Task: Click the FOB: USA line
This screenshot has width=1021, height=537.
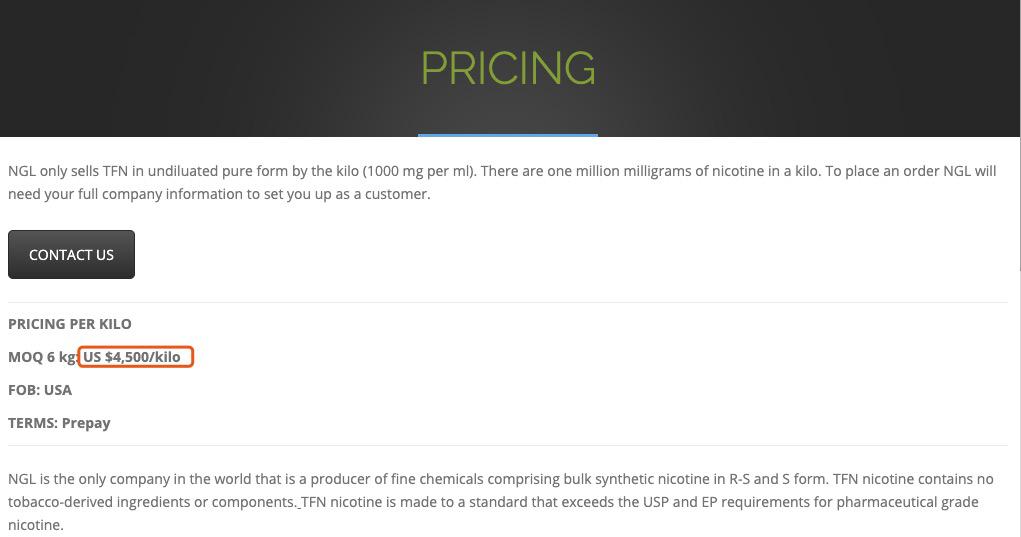Action: pos(40,390)
